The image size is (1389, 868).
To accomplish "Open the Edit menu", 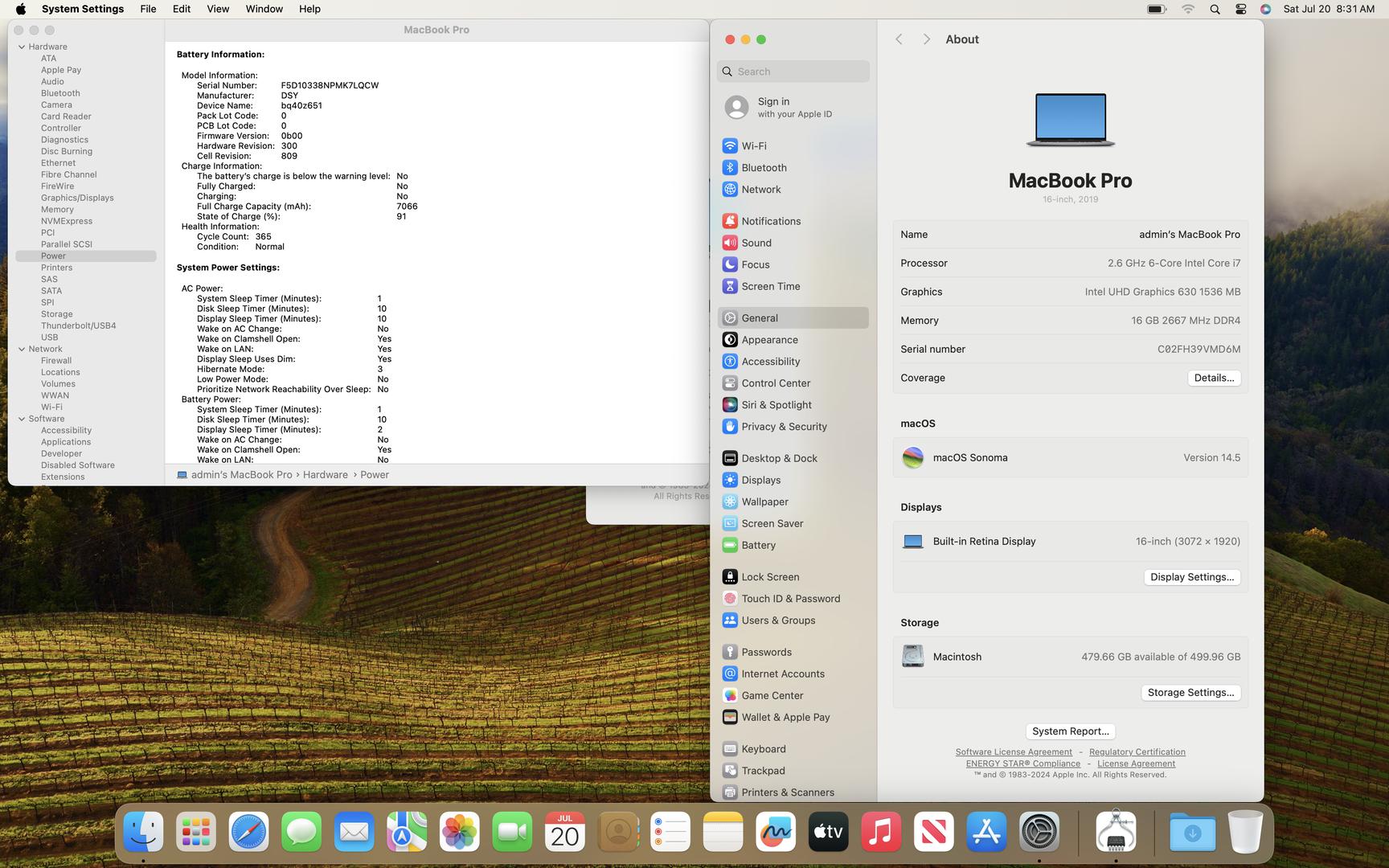I will click(x=182, y=9).
